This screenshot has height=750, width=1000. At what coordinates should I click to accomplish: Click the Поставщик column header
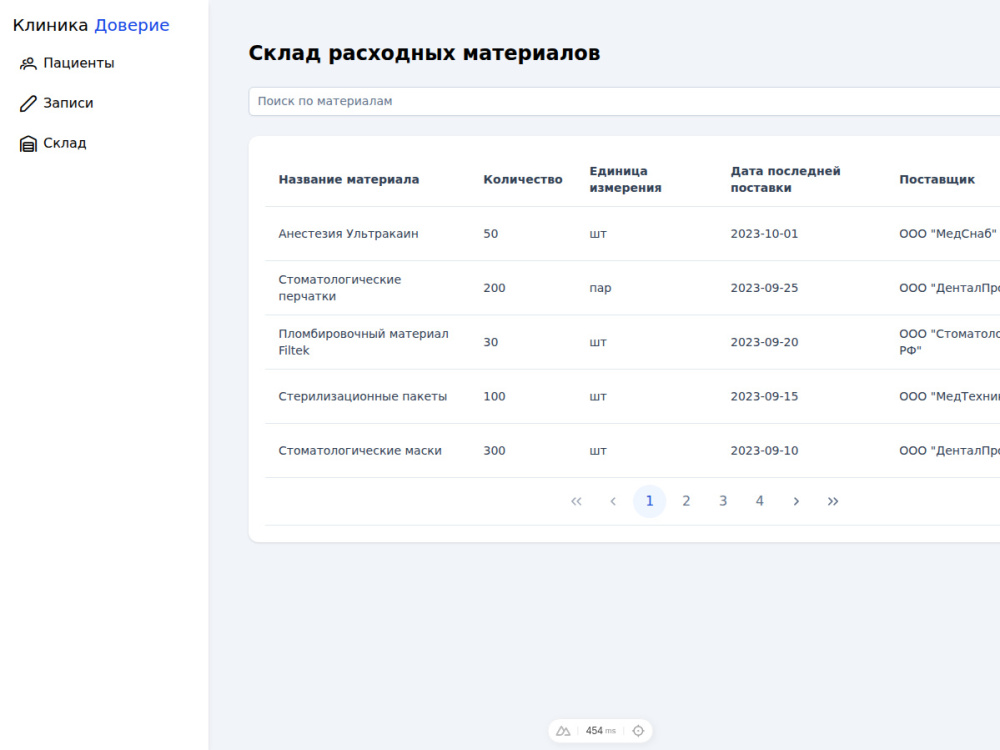click(937, 180)
